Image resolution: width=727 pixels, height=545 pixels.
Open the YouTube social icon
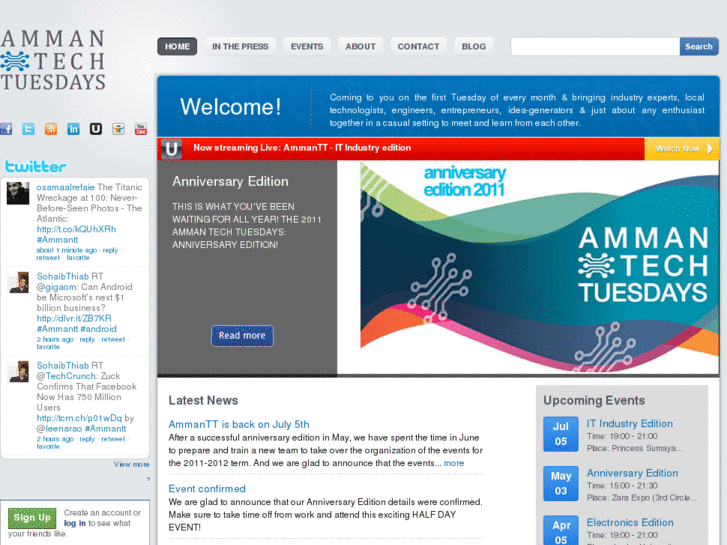click(x=140, y=129)
